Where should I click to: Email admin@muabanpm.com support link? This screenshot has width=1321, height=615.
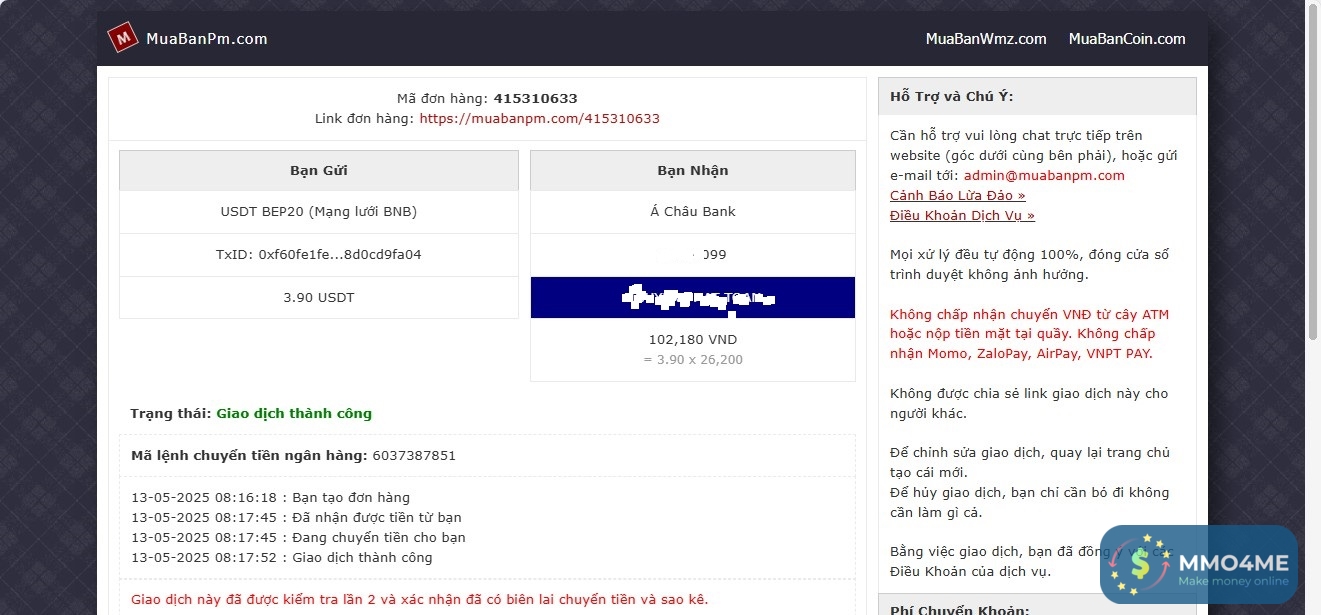pos(1044,175)
